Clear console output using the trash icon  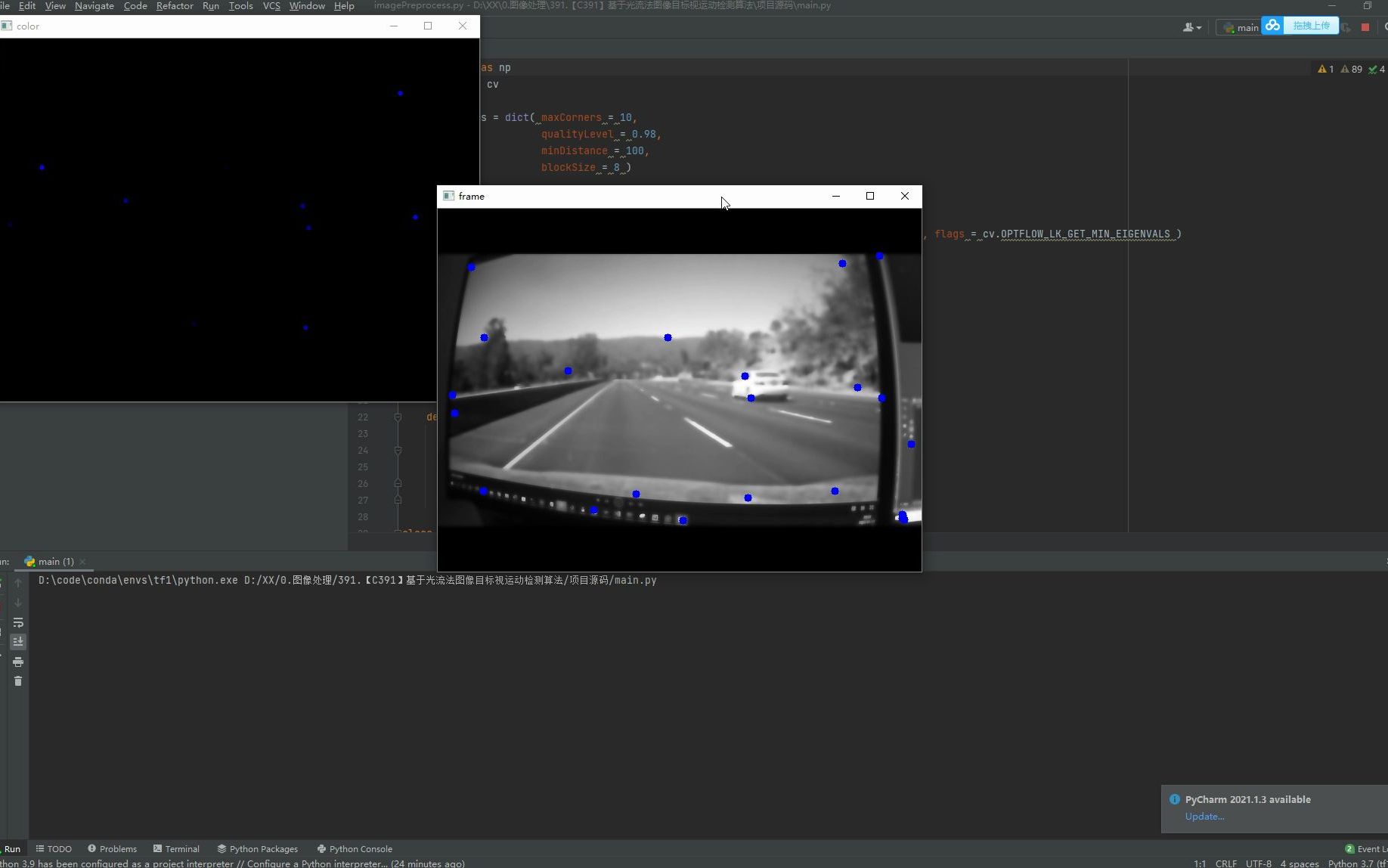[18, 680]
